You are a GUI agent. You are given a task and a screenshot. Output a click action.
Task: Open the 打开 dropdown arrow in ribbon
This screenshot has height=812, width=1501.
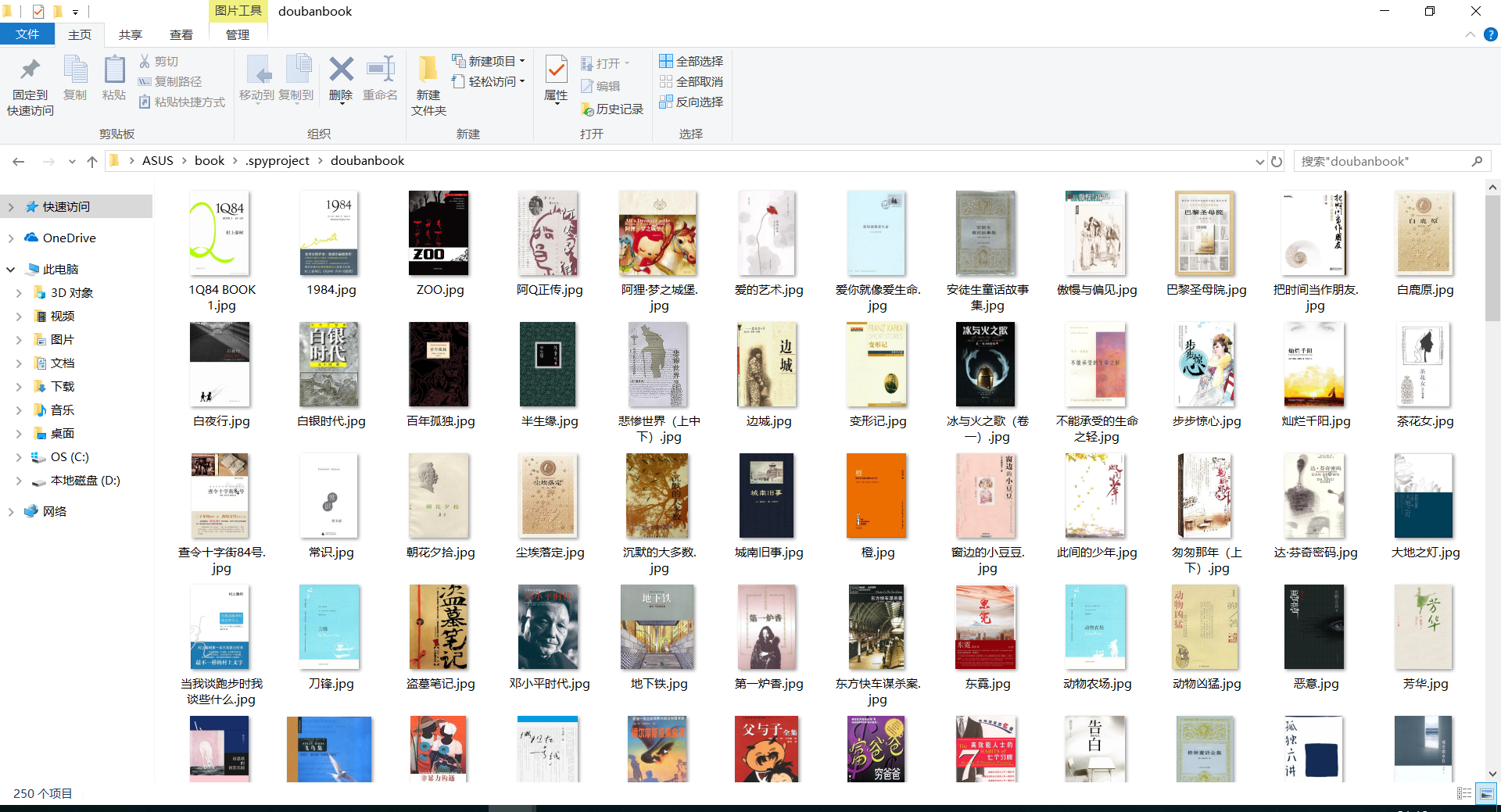[627, 63]
